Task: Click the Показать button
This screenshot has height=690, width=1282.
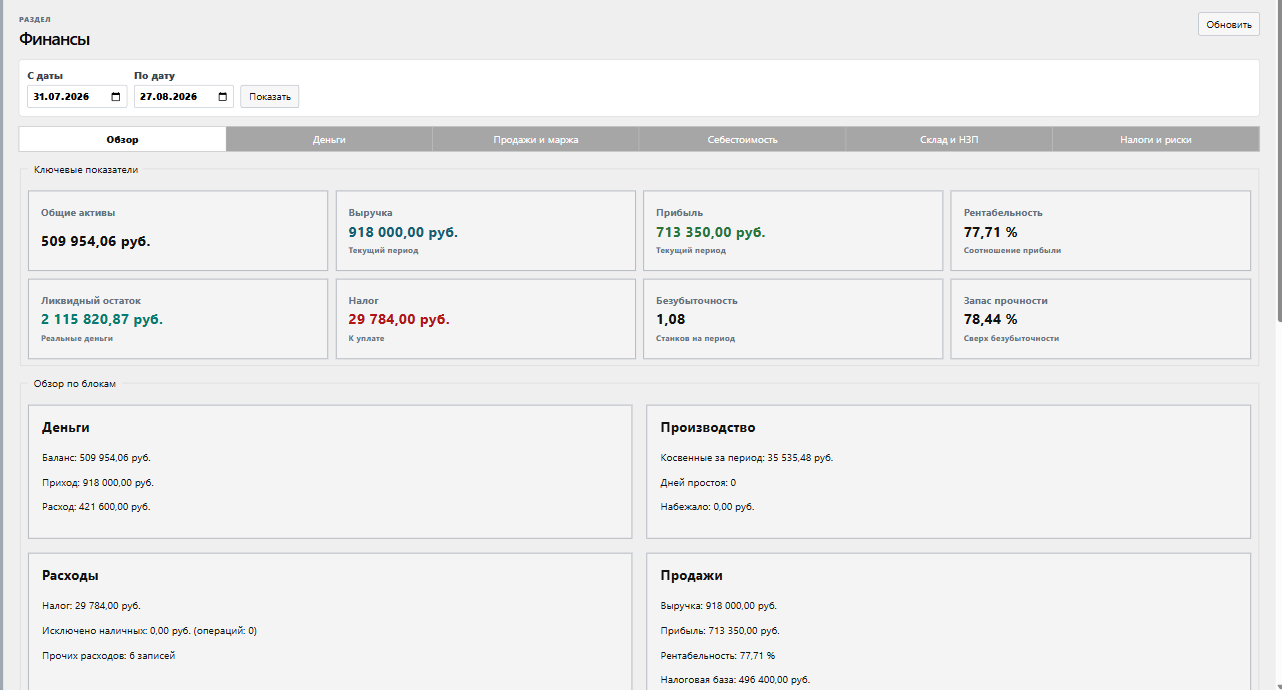Action: 270,97
